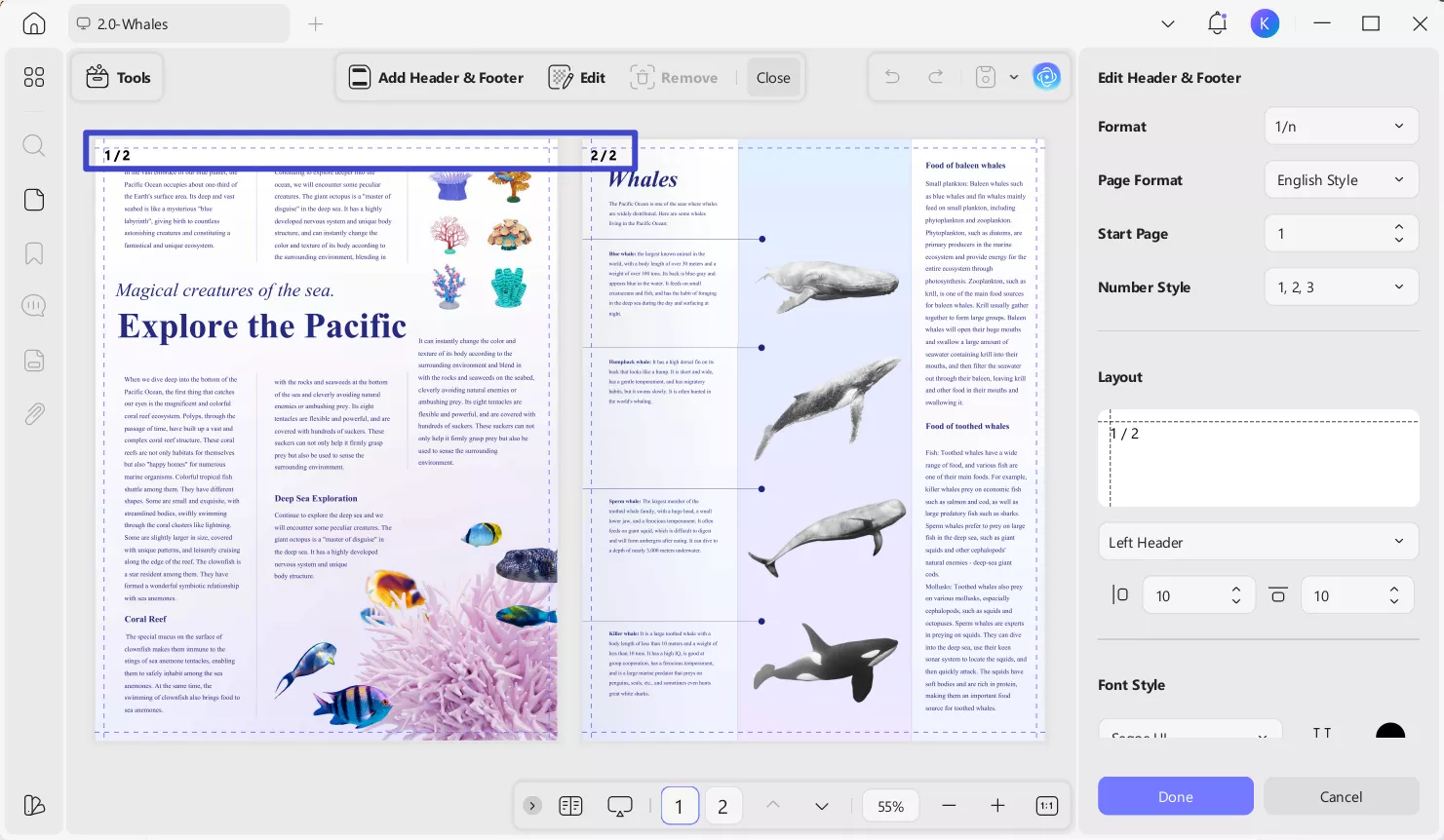Open the notifications bell

1217,24
